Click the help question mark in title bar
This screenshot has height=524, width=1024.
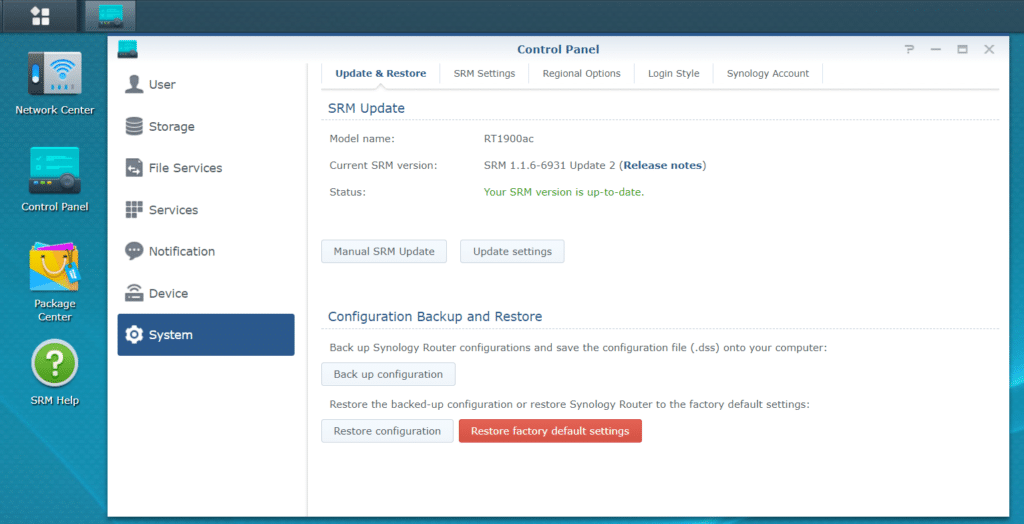pos(909,50)
